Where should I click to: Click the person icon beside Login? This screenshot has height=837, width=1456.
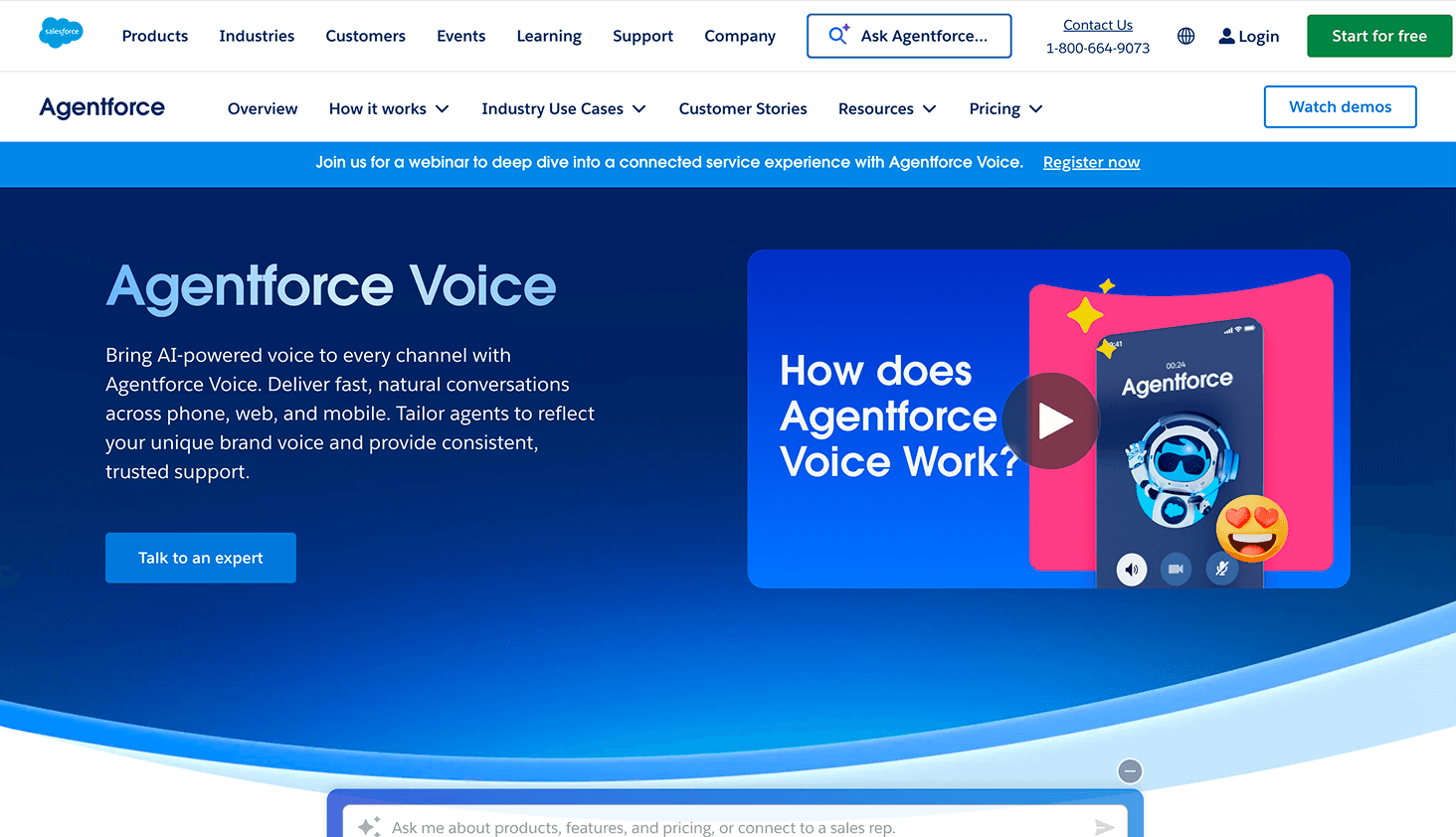tap(1226, 35)
